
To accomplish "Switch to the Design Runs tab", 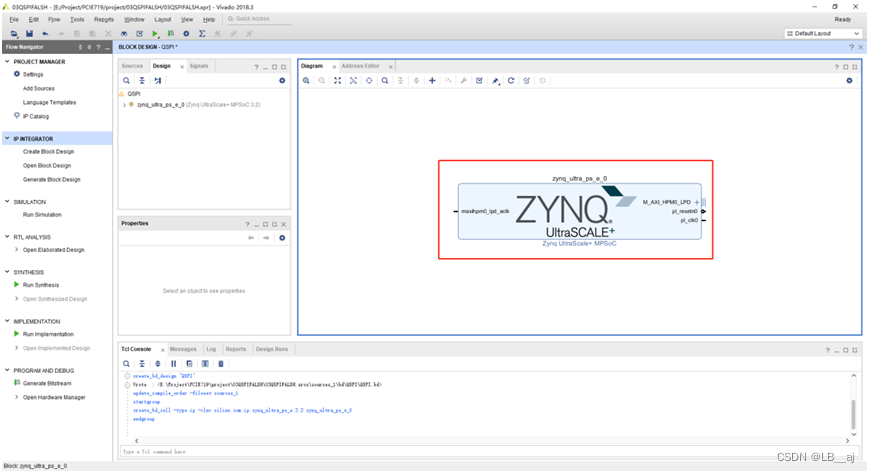I will click(x=272, y=349).
